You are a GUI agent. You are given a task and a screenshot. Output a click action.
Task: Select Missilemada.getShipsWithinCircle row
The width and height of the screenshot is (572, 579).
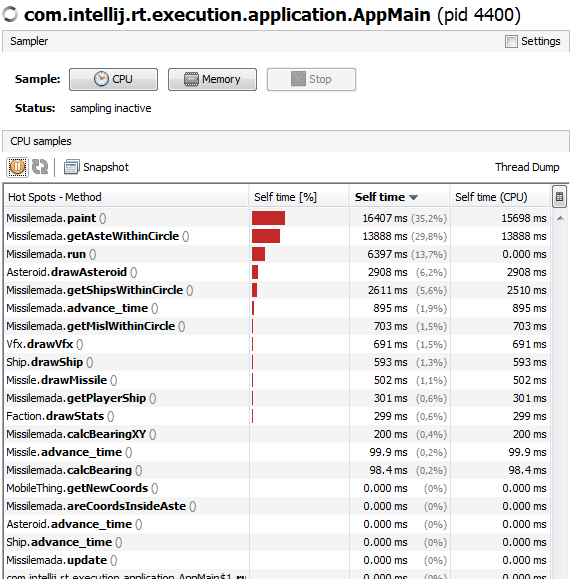click(277, 290)
